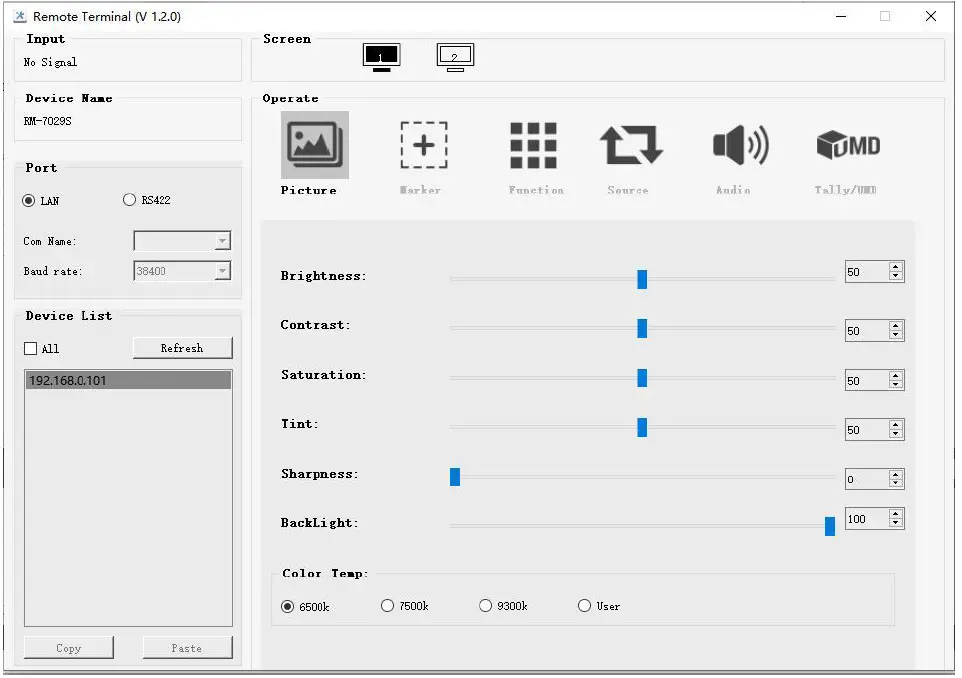Choose the LAN port option

point(28,201)
